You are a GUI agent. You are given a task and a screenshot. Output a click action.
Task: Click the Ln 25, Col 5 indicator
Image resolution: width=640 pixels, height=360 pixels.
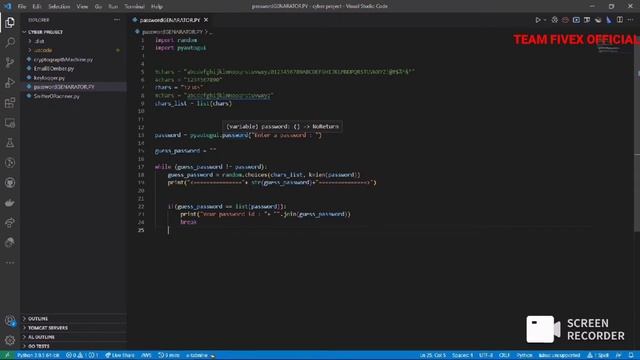pyautogui.click(x=433, y=356)
